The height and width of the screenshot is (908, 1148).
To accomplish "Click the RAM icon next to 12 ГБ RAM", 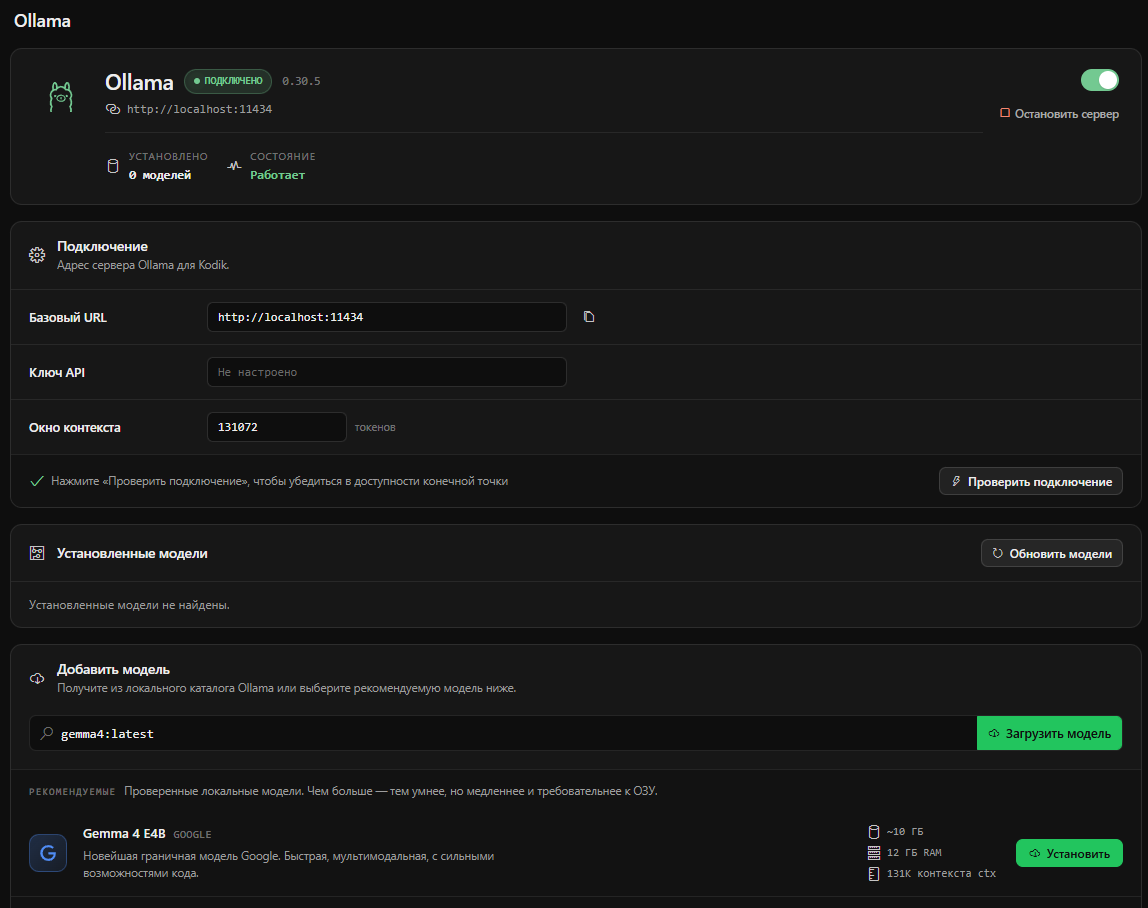I will point(873,852).
